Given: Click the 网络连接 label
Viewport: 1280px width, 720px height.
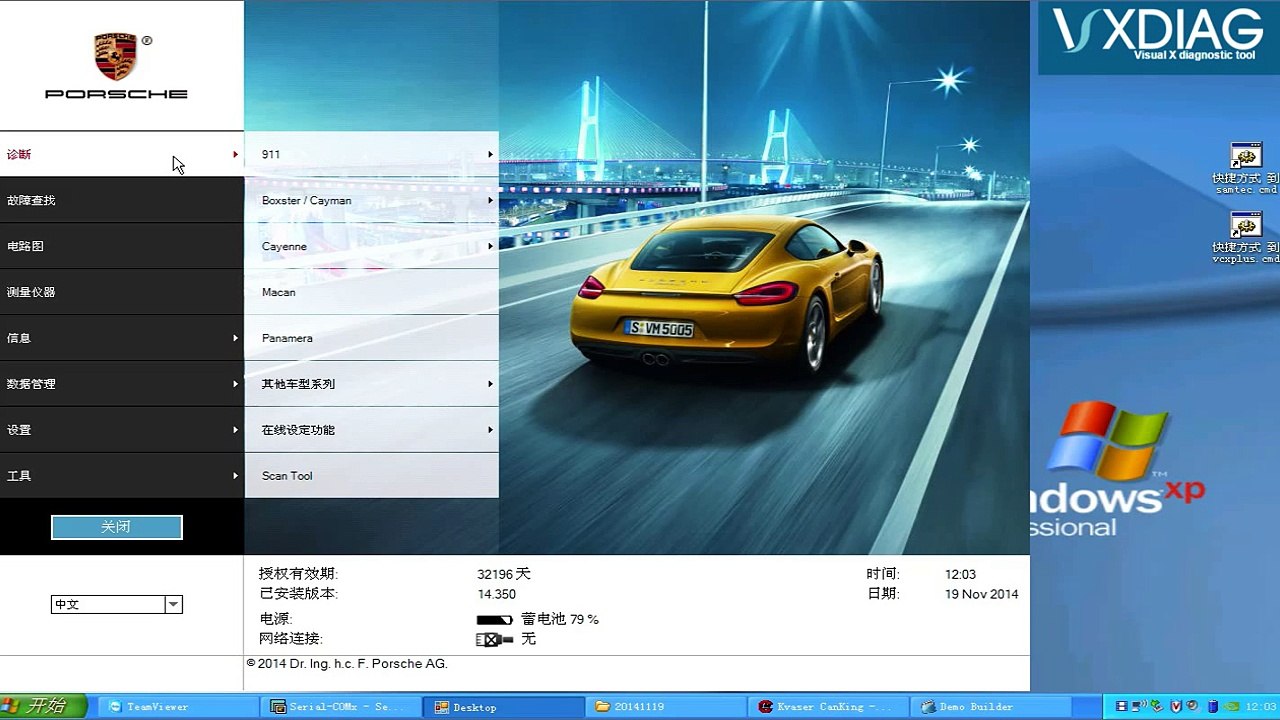Looking at the screenshot, I should [x=291, y=639].
